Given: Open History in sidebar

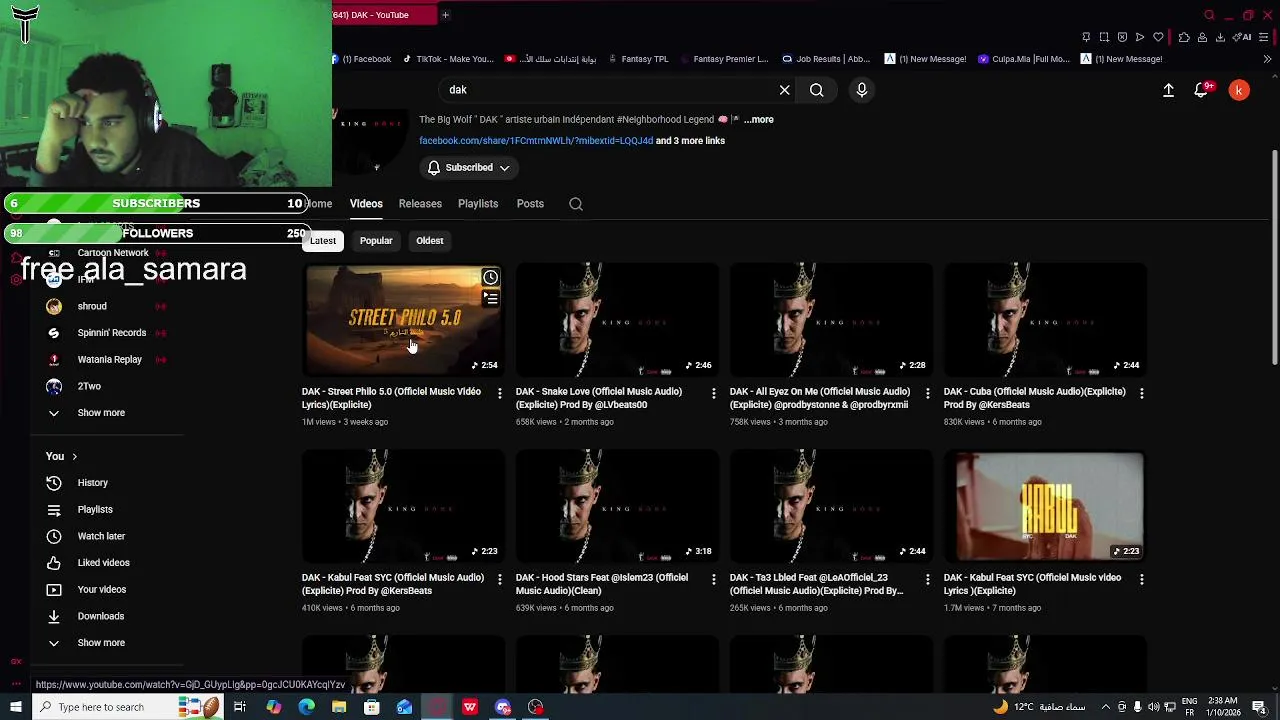Looking at the screenshot, I should (92, 483).
